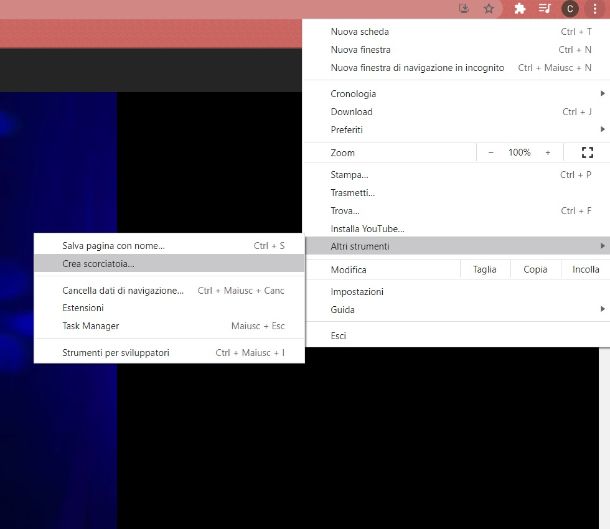Select Crea scorciatoia...
Viewport: 610px width, 529px height.
tap(169, 263)
